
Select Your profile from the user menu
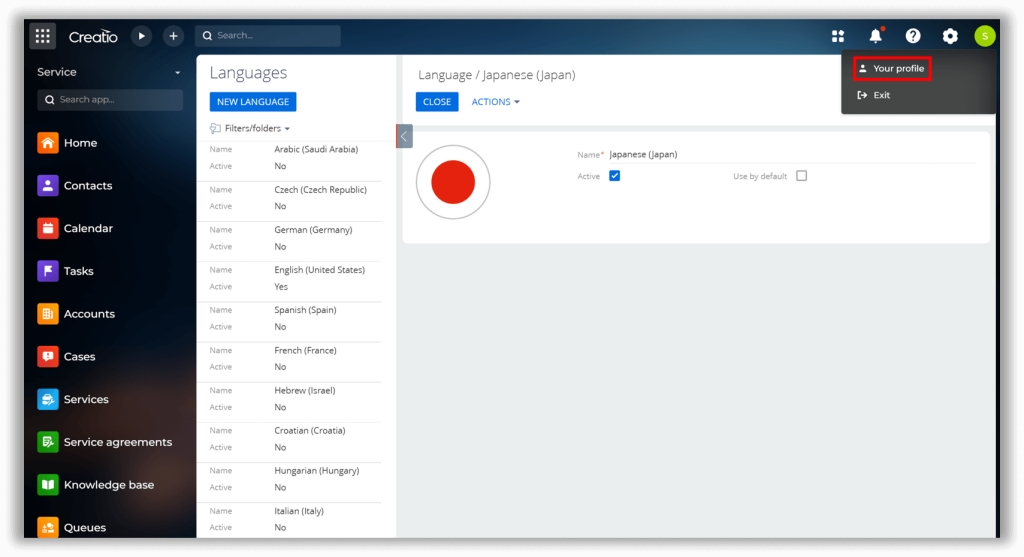[x=892, y=69]
